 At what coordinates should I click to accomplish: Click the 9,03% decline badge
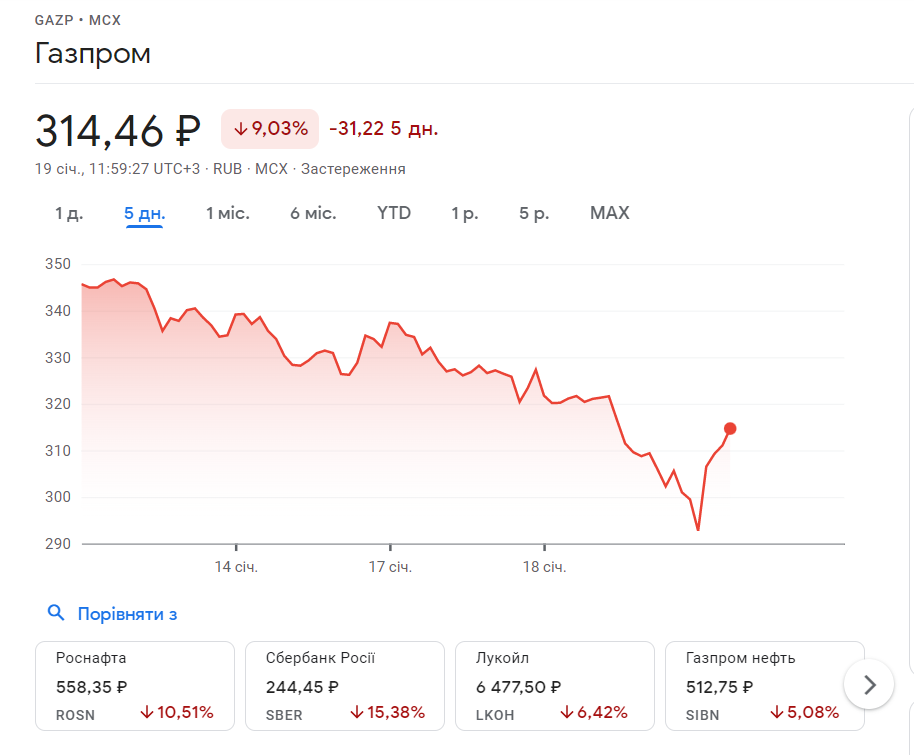[270, 129]
